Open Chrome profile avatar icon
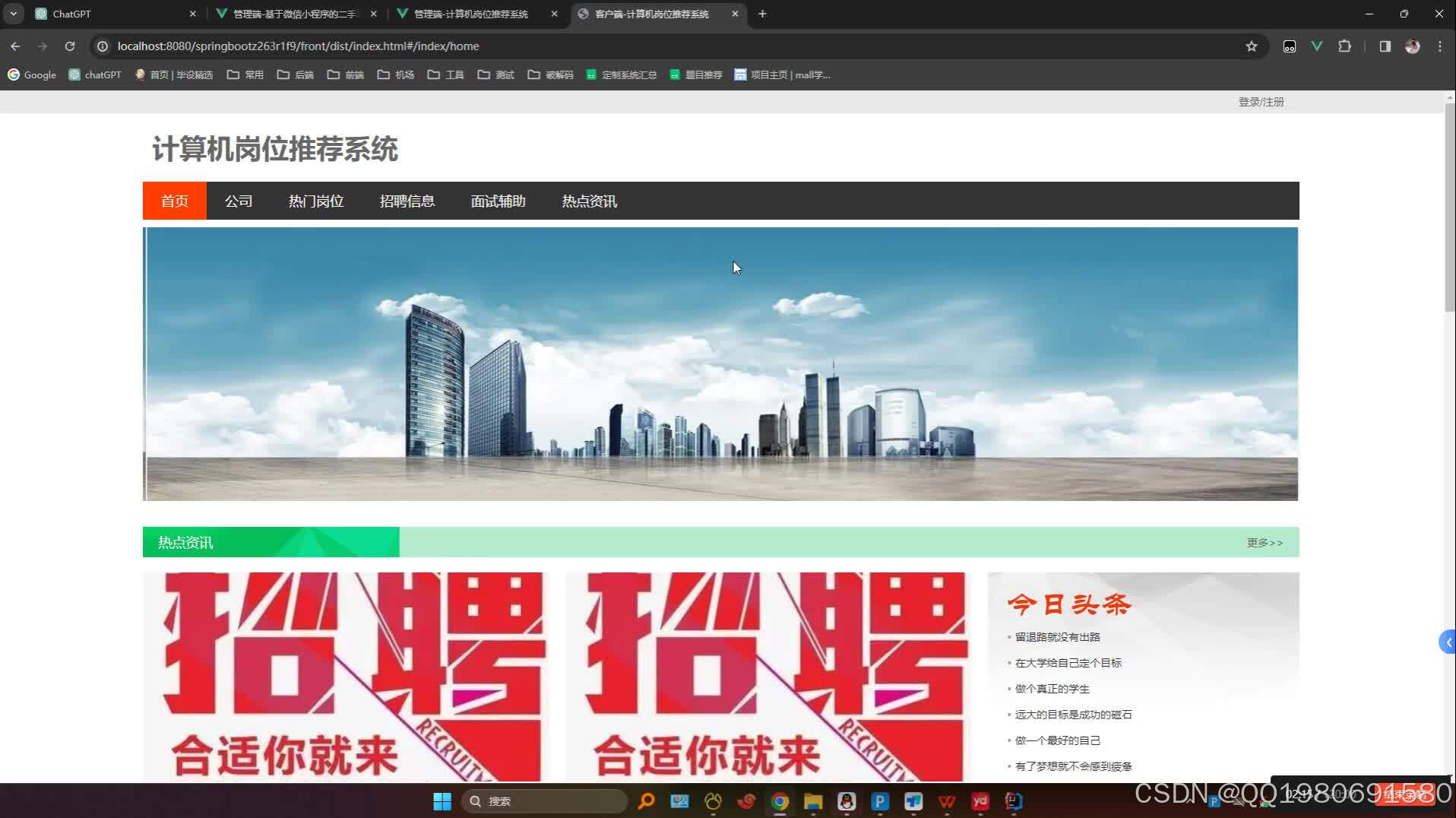Viewport: 1456px width, 818px height. point(1412,46)
